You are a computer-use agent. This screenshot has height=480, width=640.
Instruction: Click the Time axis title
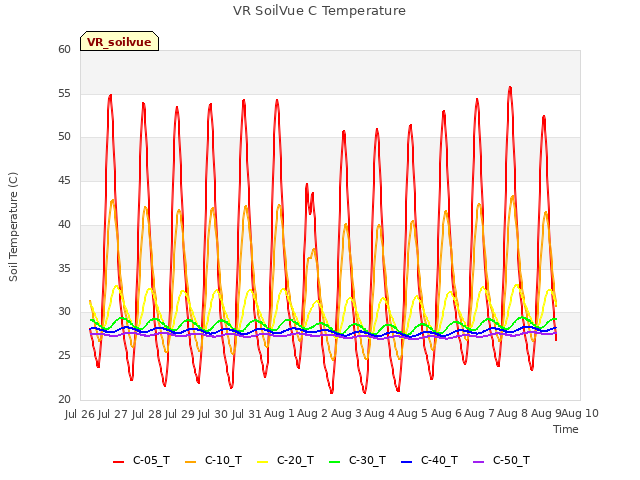[566, 429]
